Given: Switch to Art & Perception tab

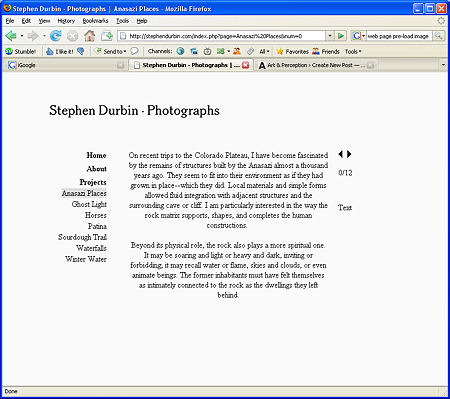Looking at the screenshot, I should [317, 65].
